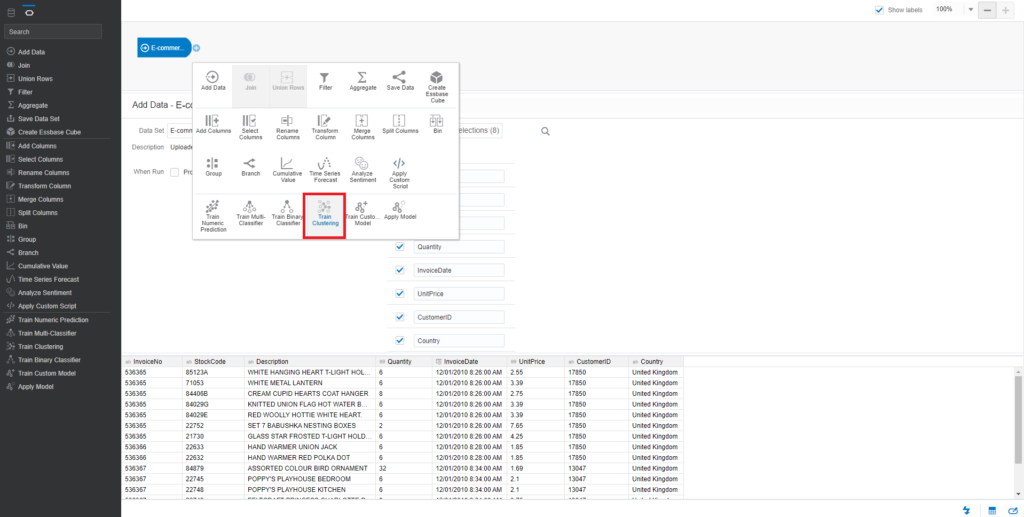Click the lightning bolt icon in the bottom bar
1024x517 pixels.
coord(965,510)
